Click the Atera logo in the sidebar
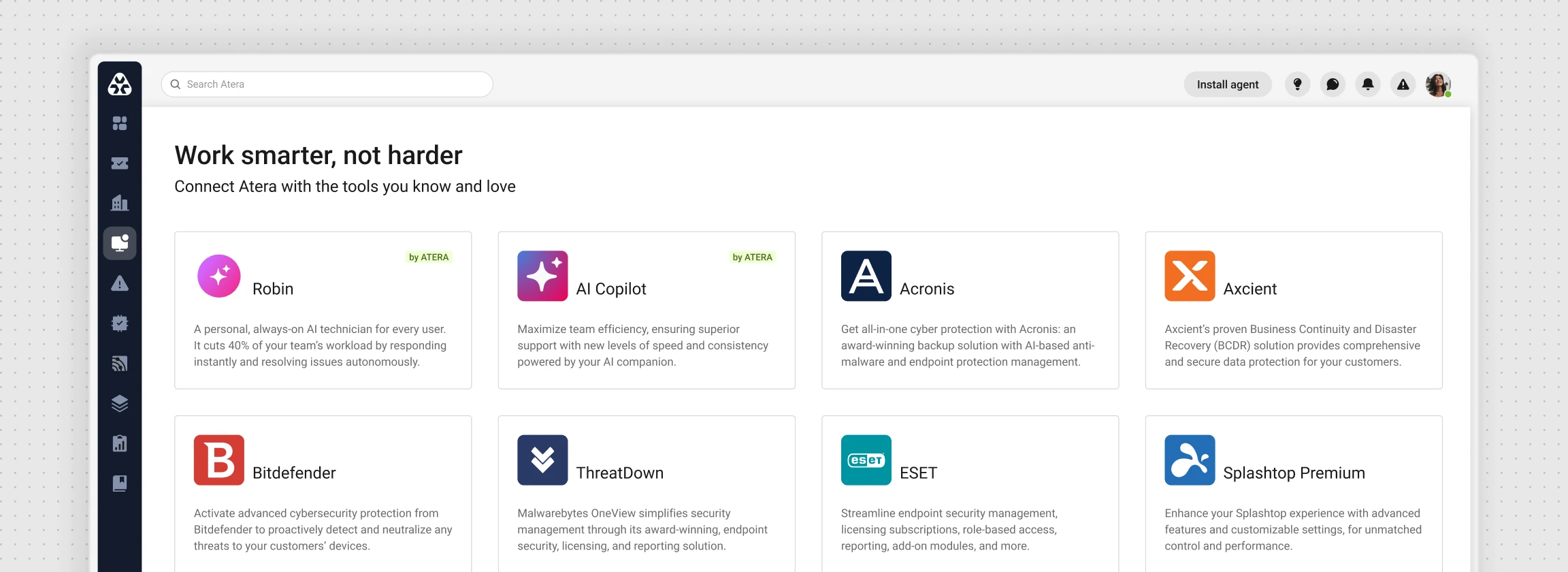 tap(120, 84)
